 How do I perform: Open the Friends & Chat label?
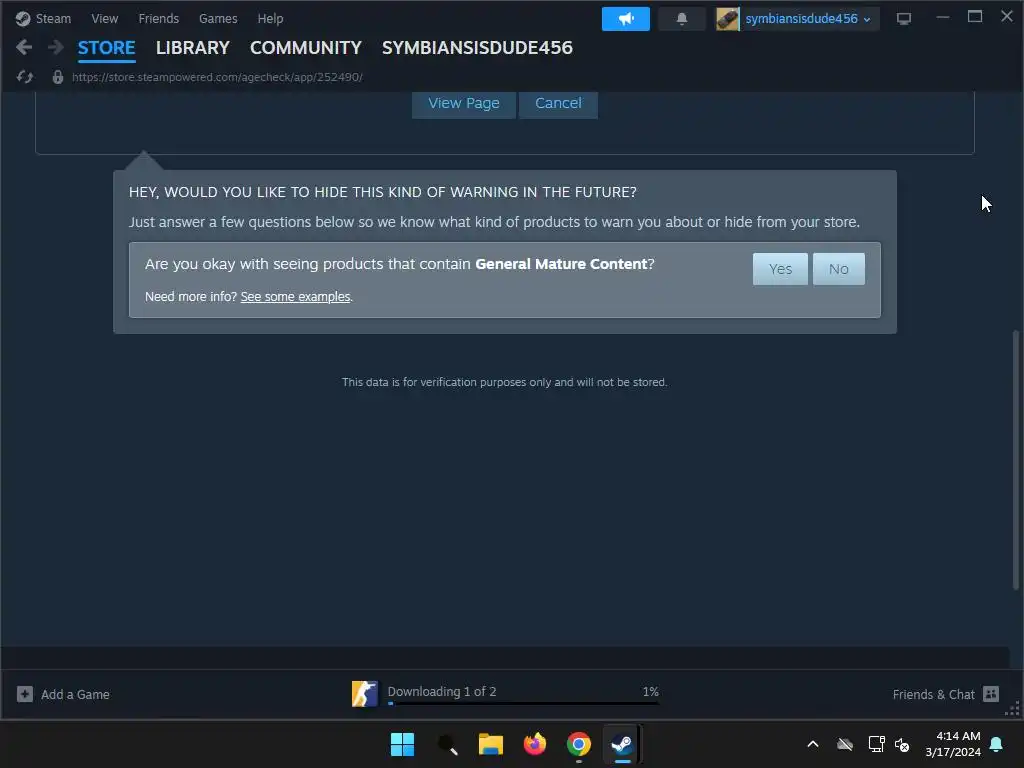934,695
